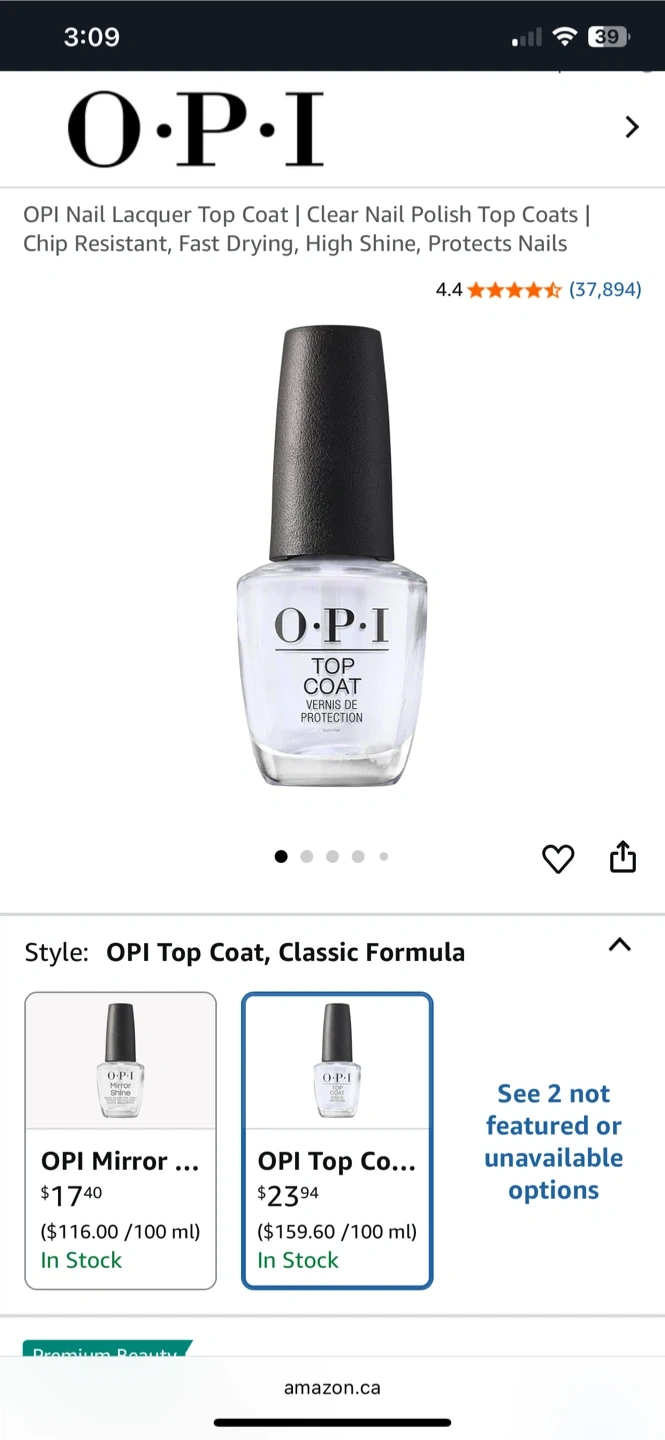Collapse the Style section chevron
The height and width of the screenshot is (1440, 665).
620,944
